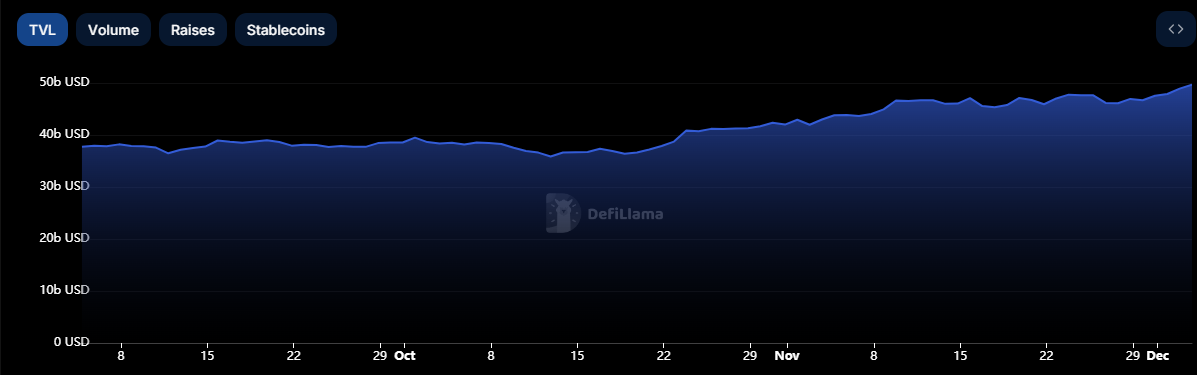Screen dimensions: 1197x375
Task: Open the Stablecoins tab
Action: click(x=286, y=30)
